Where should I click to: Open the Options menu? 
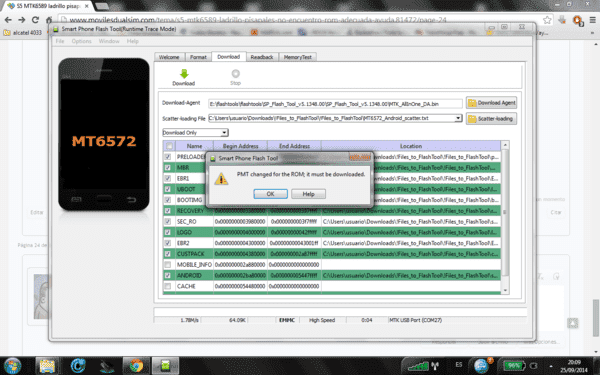[x=82, y=41]
